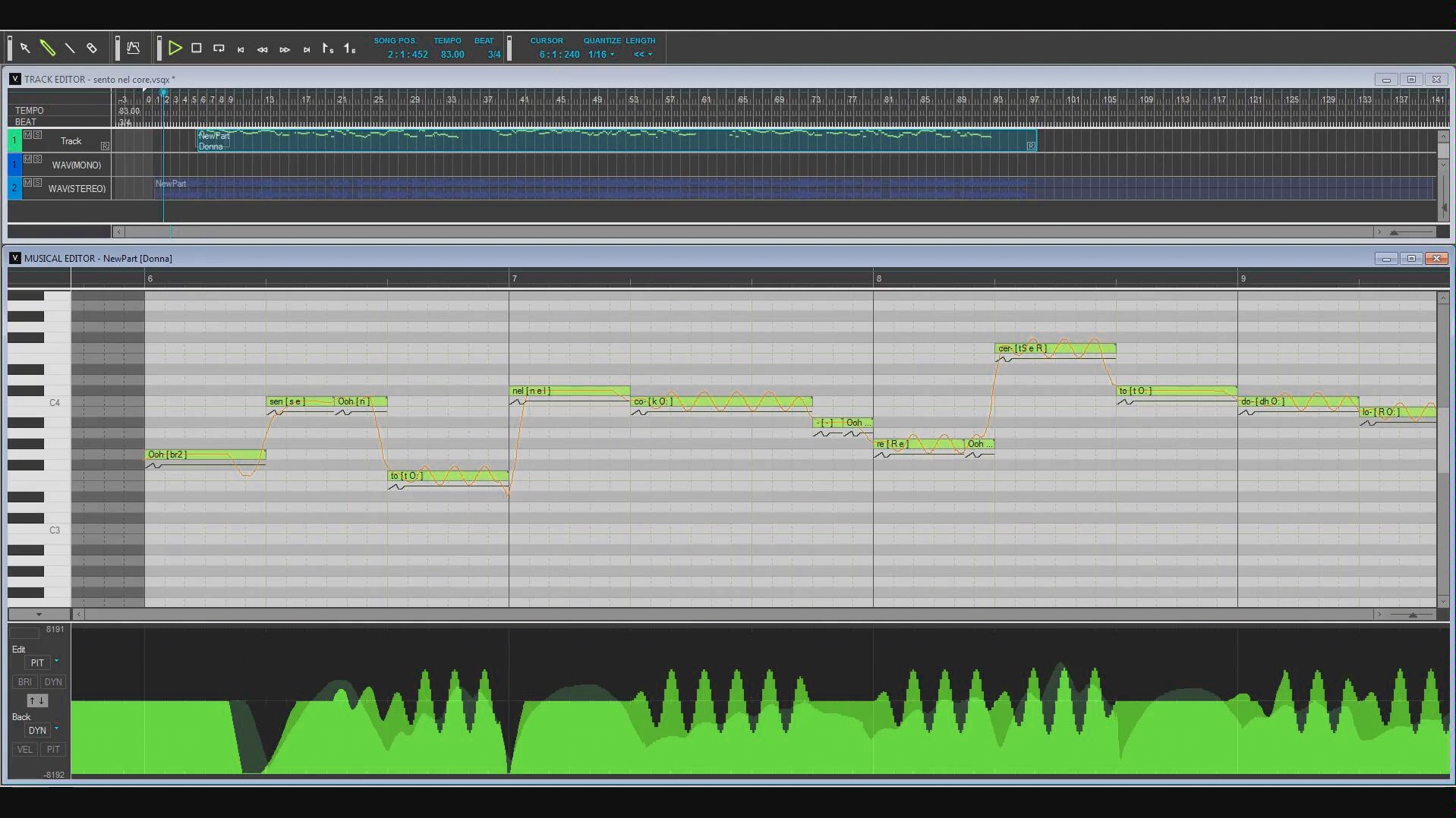The image size is (1456, 818).
Task: Choose BRI as edit parameter
Action: [x=25, y=682]
